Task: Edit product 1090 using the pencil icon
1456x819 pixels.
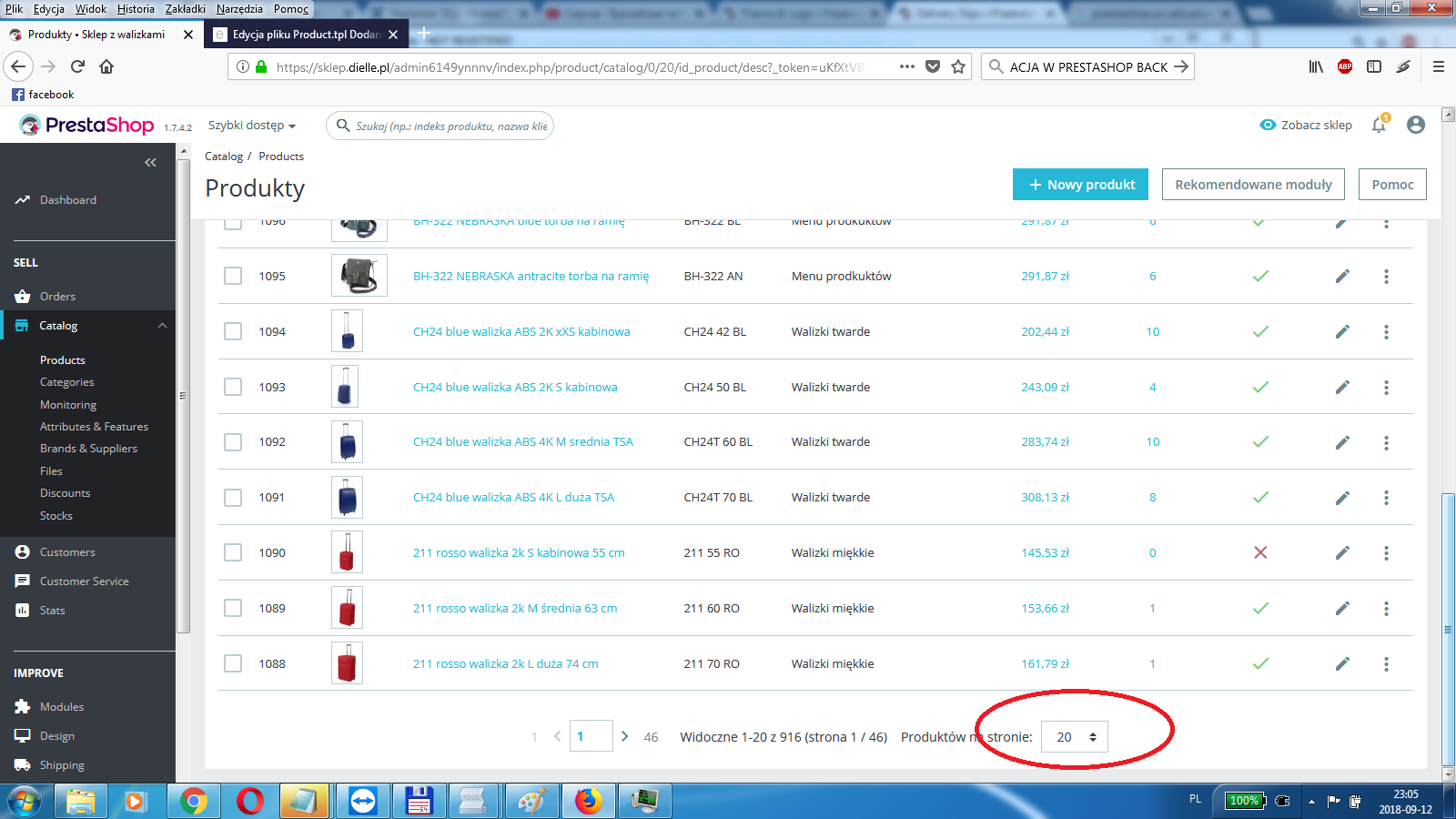Action: coord(1342,553)
